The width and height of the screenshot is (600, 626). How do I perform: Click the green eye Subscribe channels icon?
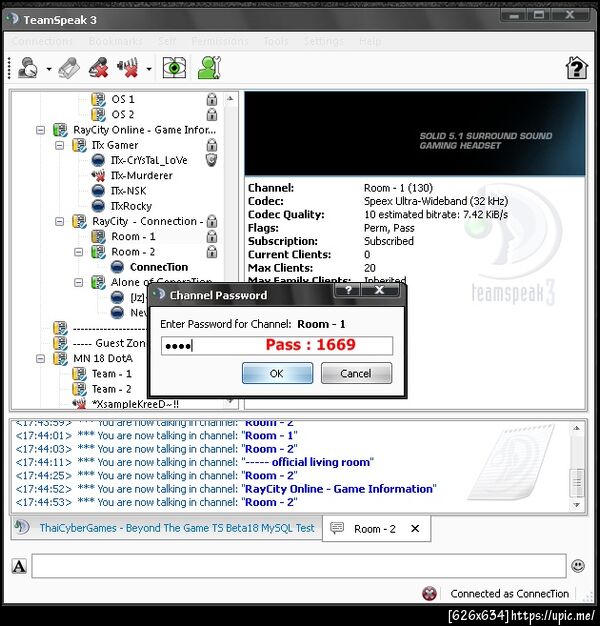tap(174, 68)
